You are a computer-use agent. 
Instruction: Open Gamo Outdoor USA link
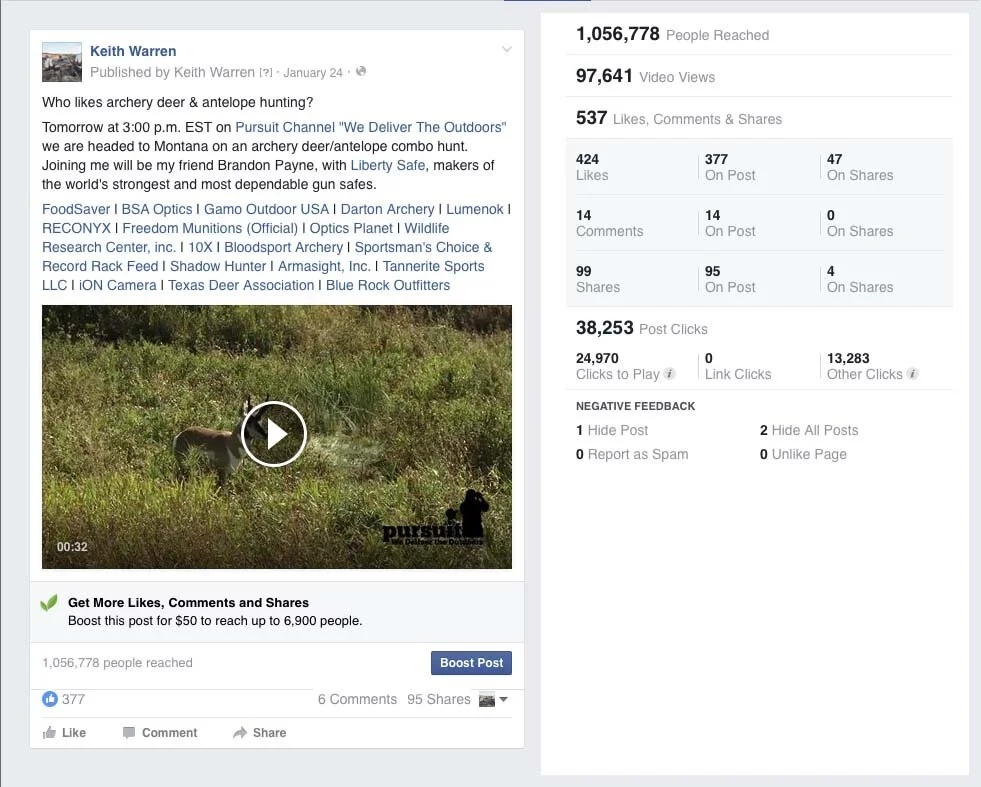click(x=267, y=209)
